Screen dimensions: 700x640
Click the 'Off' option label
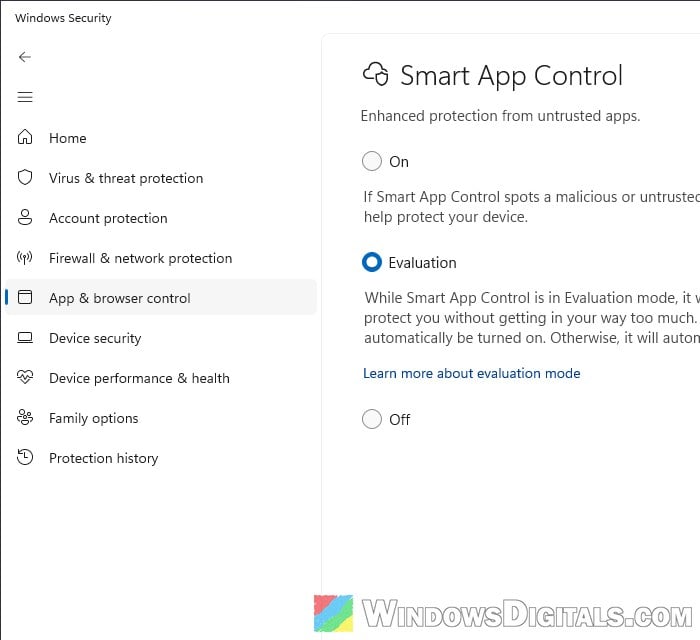point(400,420)
